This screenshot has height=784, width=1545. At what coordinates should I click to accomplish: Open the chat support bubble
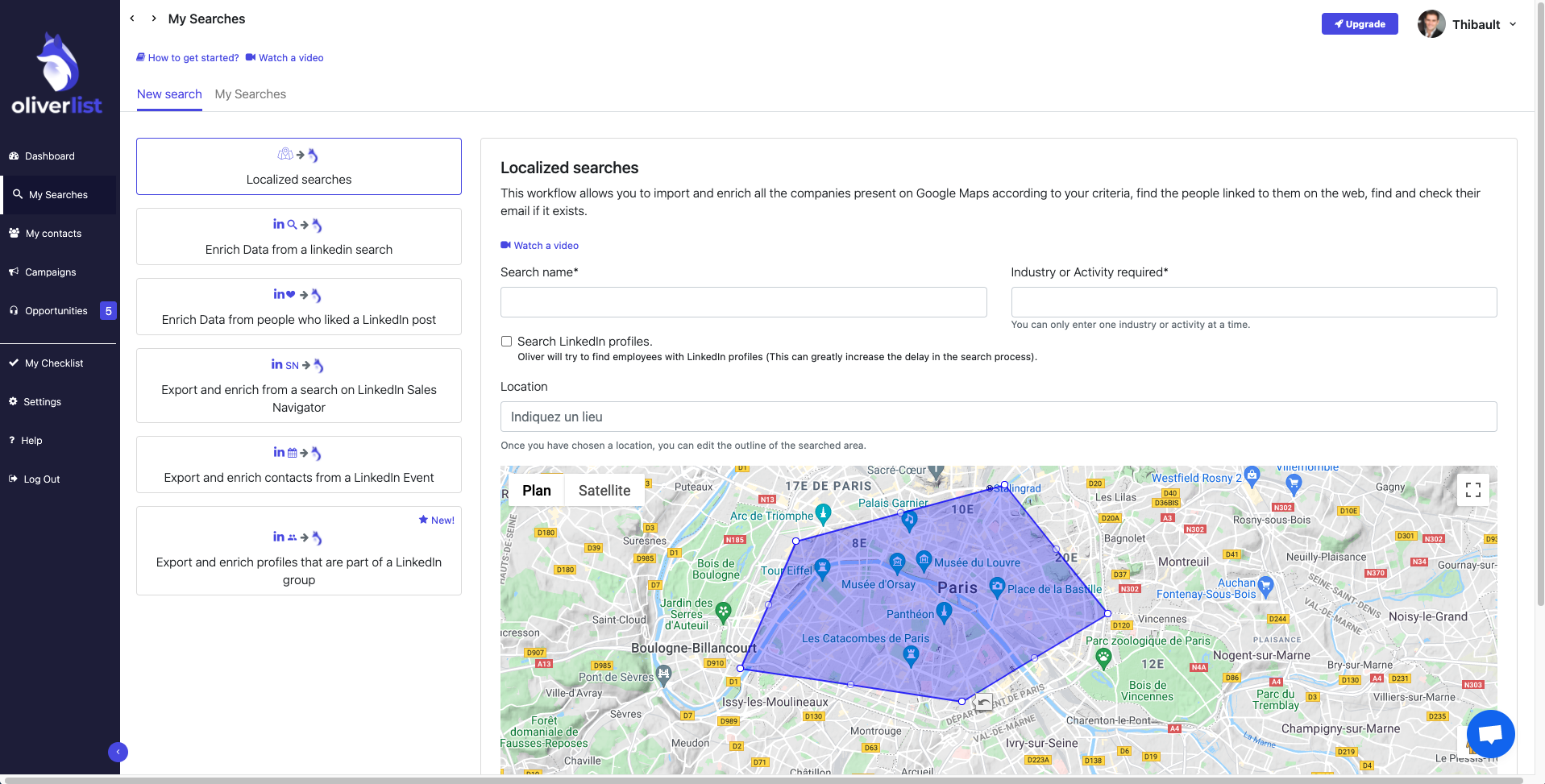pyautogui.click(x=1490, y=734)
